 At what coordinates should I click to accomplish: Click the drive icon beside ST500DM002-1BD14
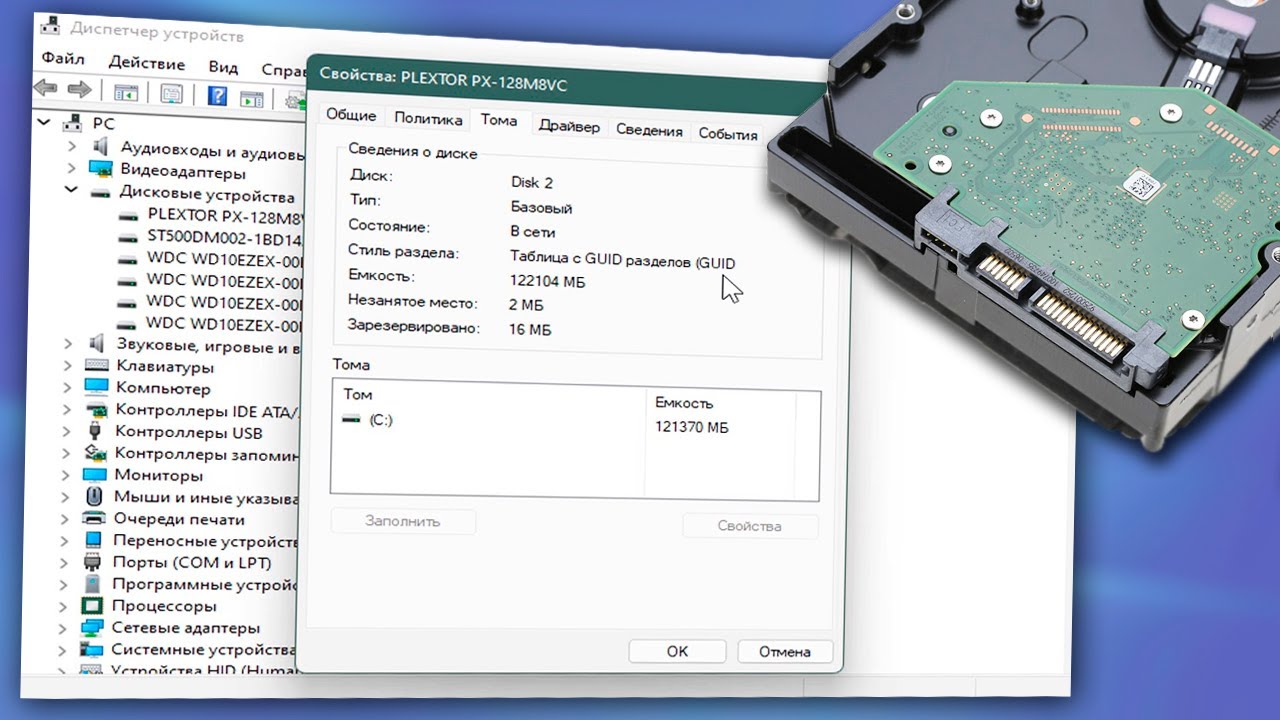(x=128, y=238)
